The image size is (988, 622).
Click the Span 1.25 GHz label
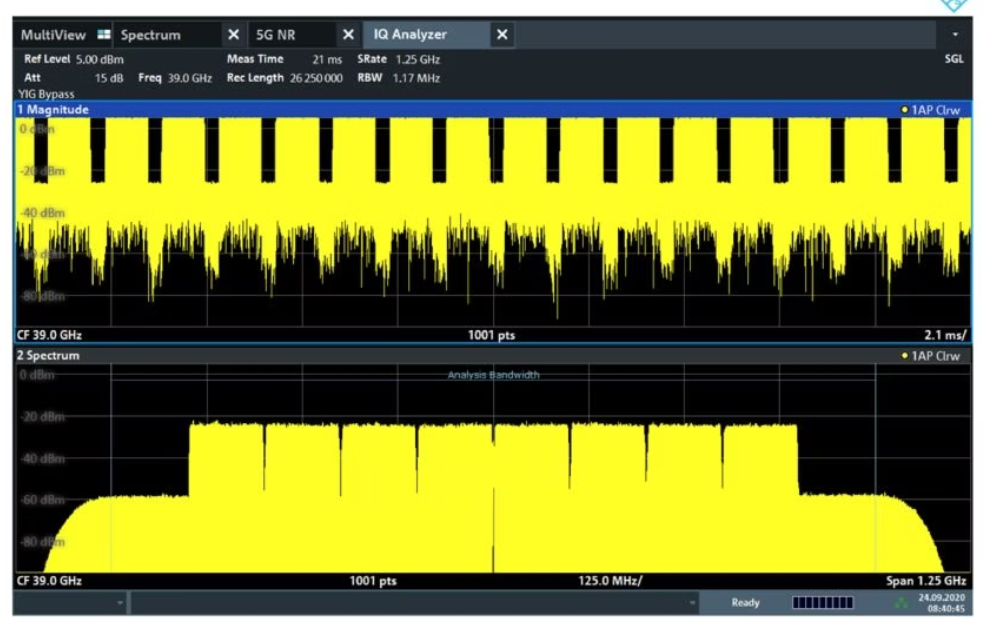(926, 580)
